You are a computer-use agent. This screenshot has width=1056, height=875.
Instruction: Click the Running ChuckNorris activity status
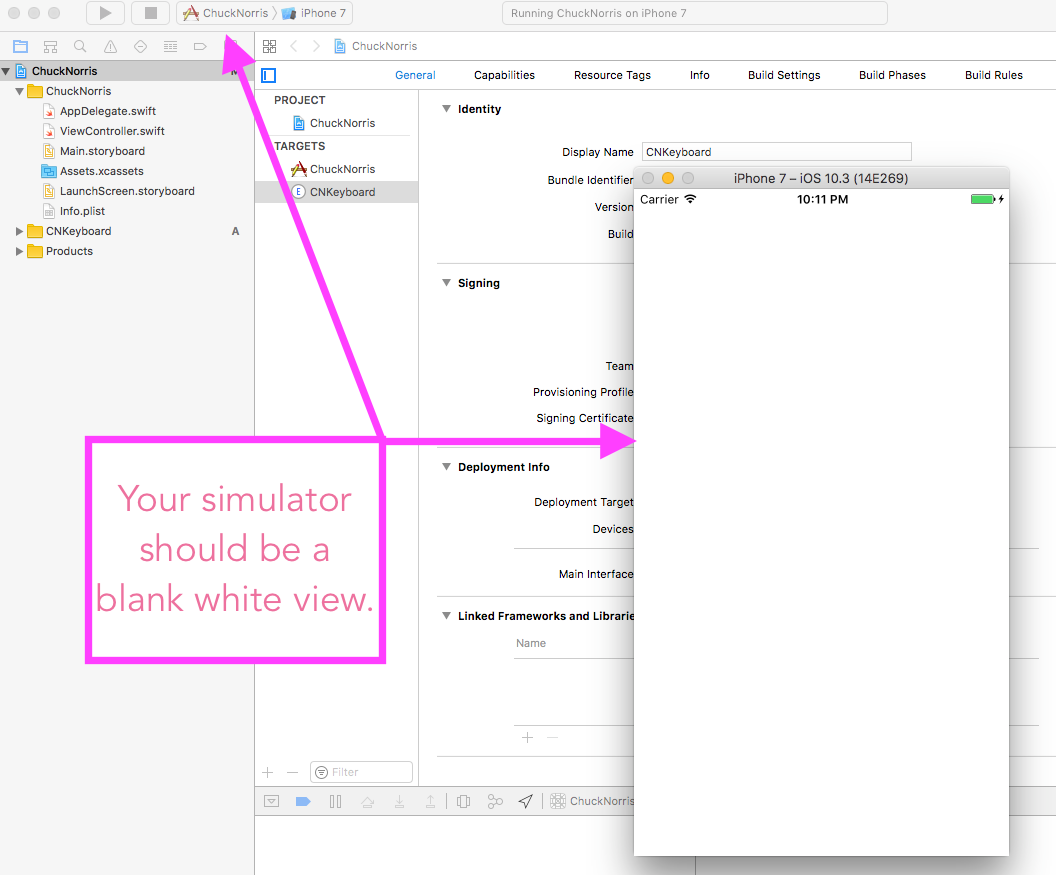(x=694, y=13)
